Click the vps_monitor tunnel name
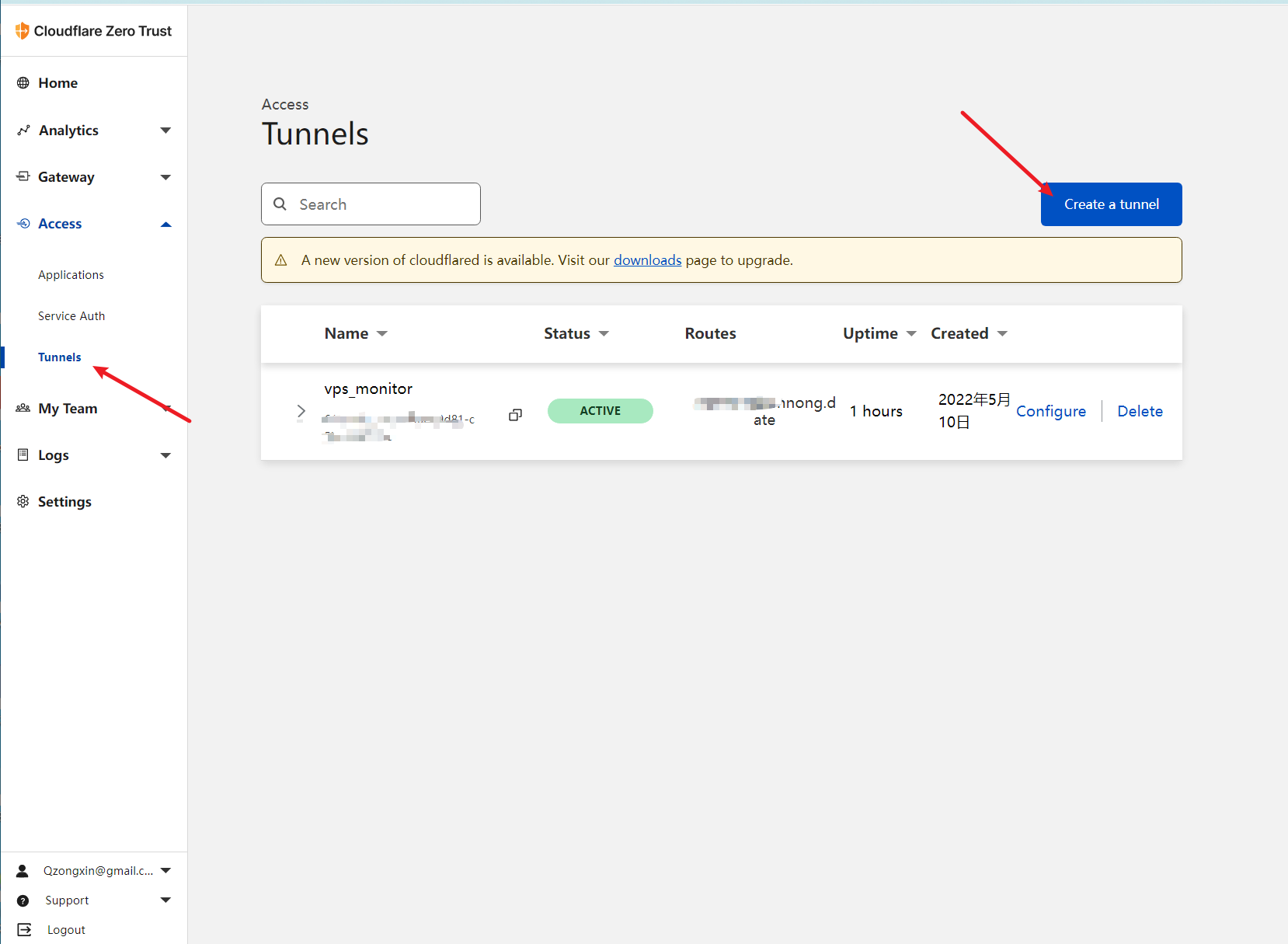This screenshot has width=1288, height=944. point(368,388)
